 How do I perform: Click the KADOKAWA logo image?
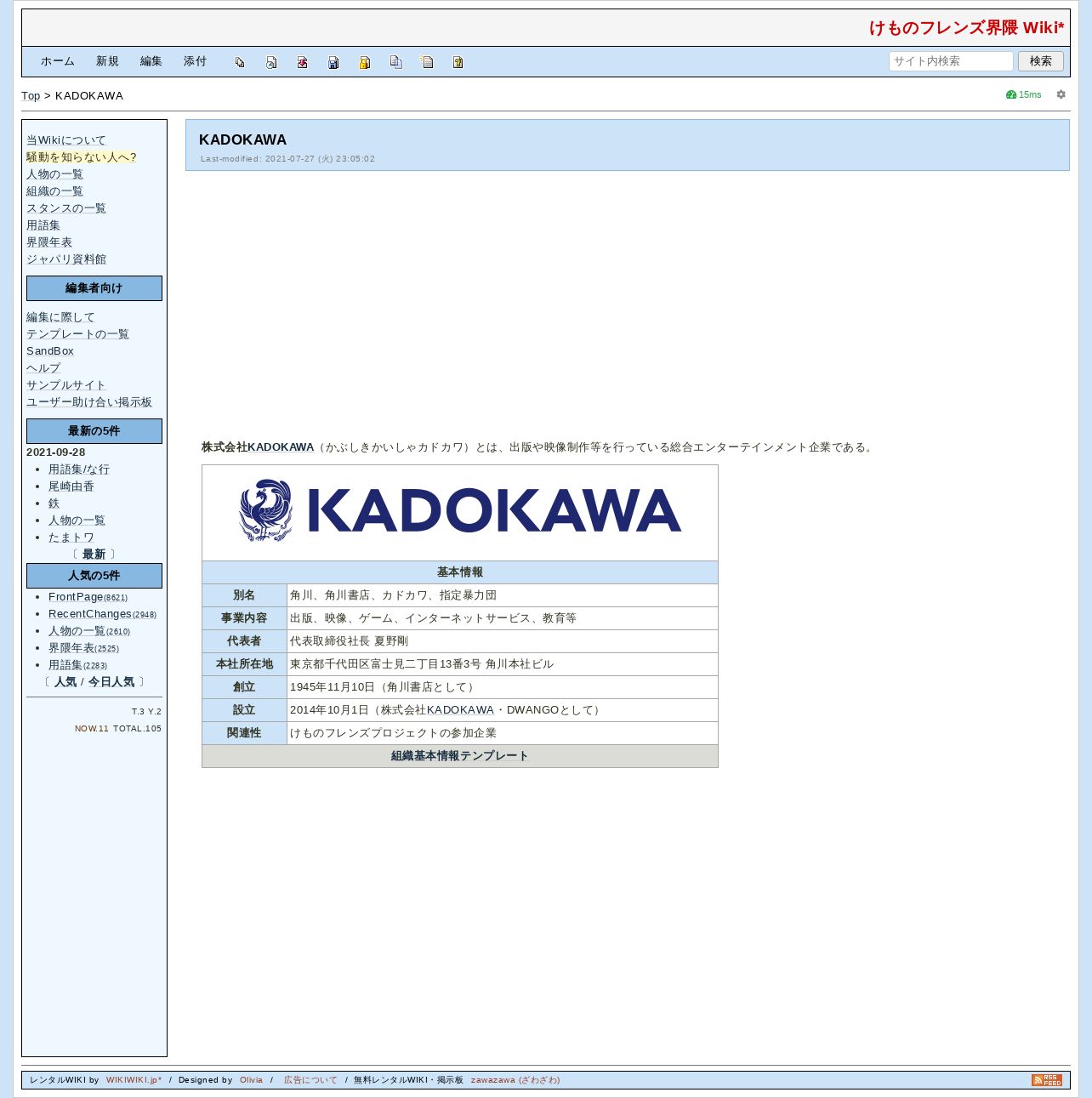(460, 511)
